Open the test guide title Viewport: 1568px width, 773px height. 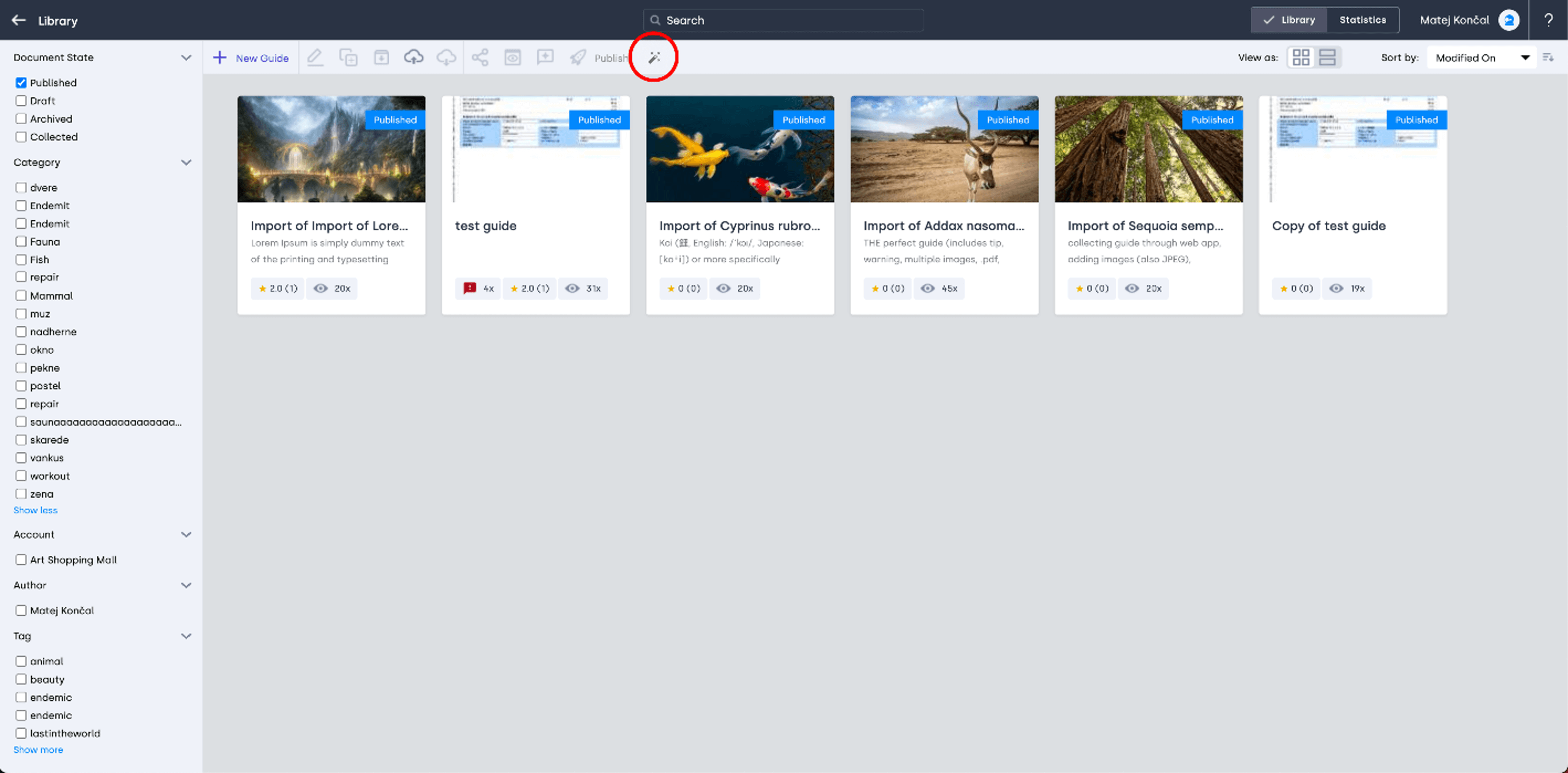click(486, 225)
